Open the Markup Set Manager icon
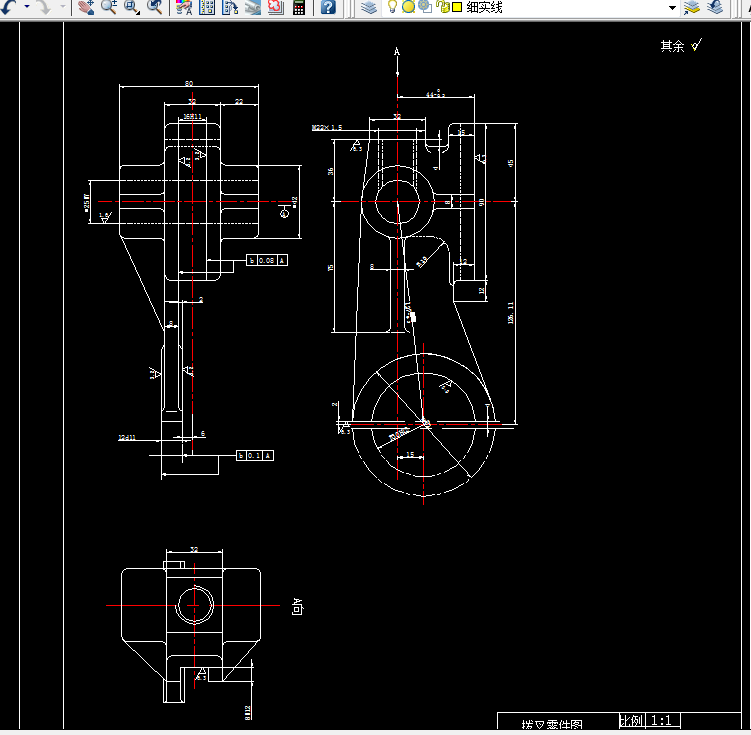Viewport: 751px width, 735px height. click(x=276, y=7)
